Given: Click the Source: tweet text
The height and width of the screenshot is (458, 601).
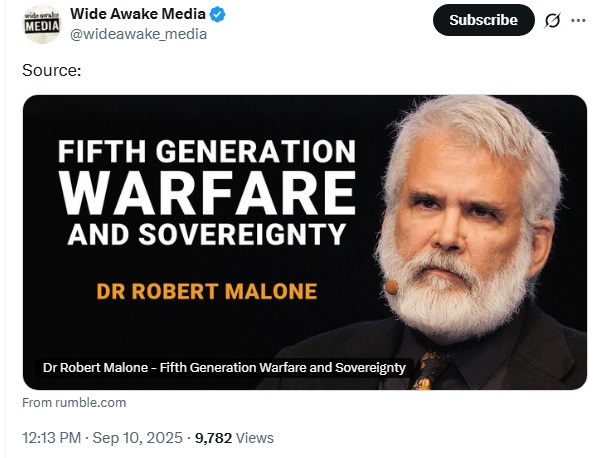Looking at the screenshot, I should point(51,72).
